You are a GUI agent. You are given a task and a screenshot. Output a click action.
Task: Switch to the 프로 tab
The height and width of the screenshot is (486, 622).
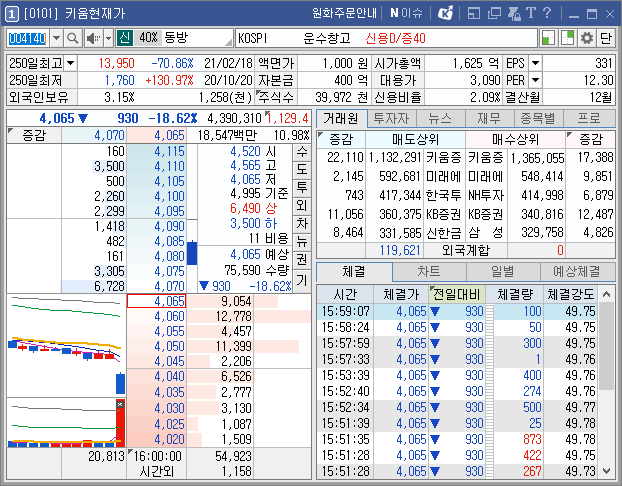589,119
